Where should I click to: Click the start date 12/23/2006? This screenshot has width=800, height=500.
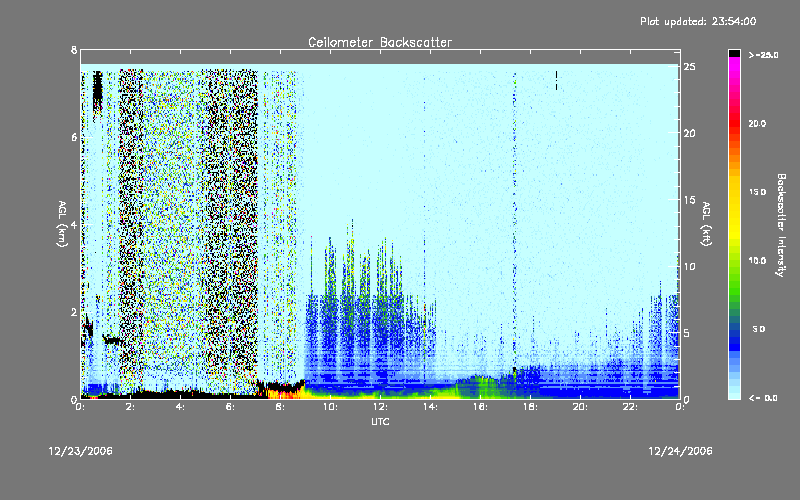click(x=81, y=451)
